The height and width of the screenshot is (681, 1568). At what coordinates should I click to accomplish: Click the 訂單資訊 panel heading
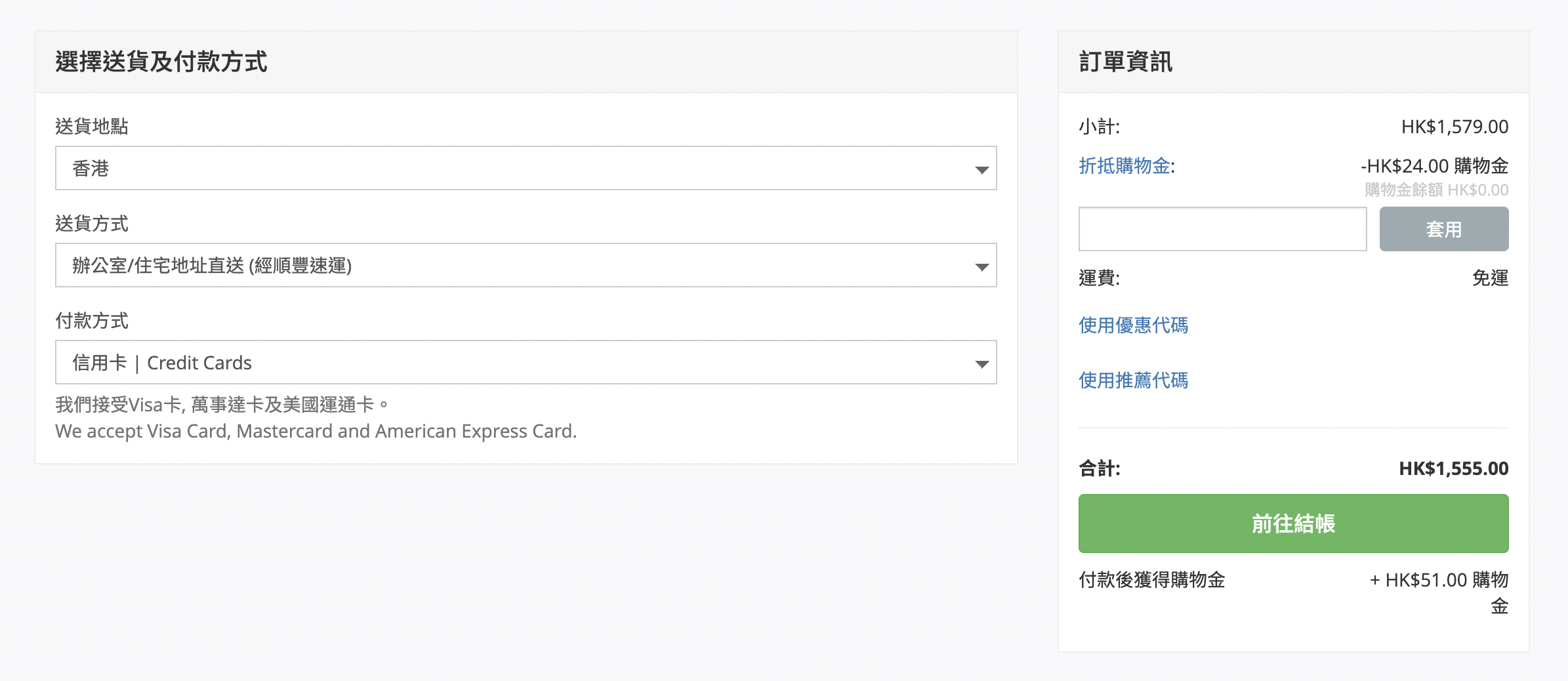pos(1126,62)
